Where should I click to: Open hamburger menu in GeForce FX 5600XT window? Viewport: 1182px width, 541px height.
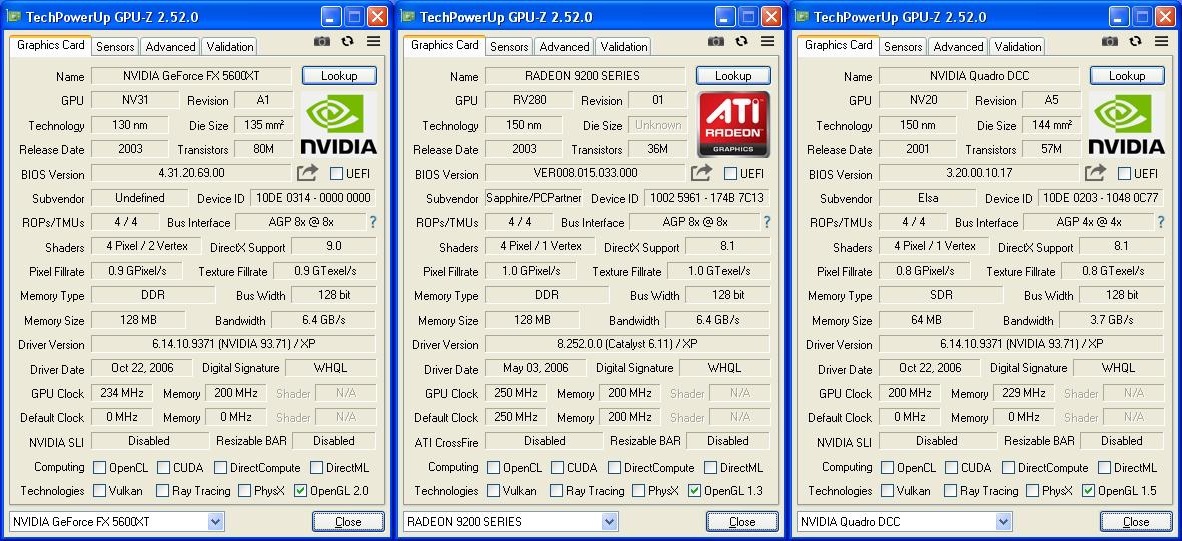click(373, 41)
